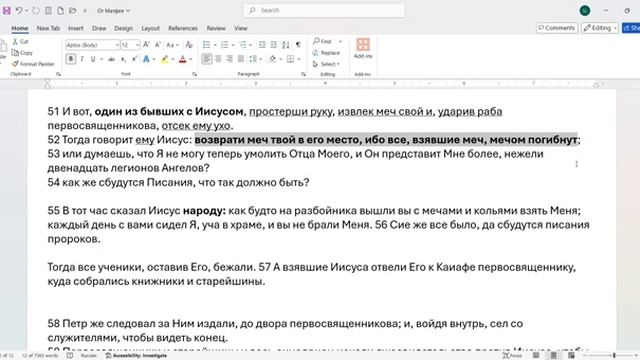Apply numbered list formatting
The height and width of the screenshot is (360, 640).
pos(224,45)
